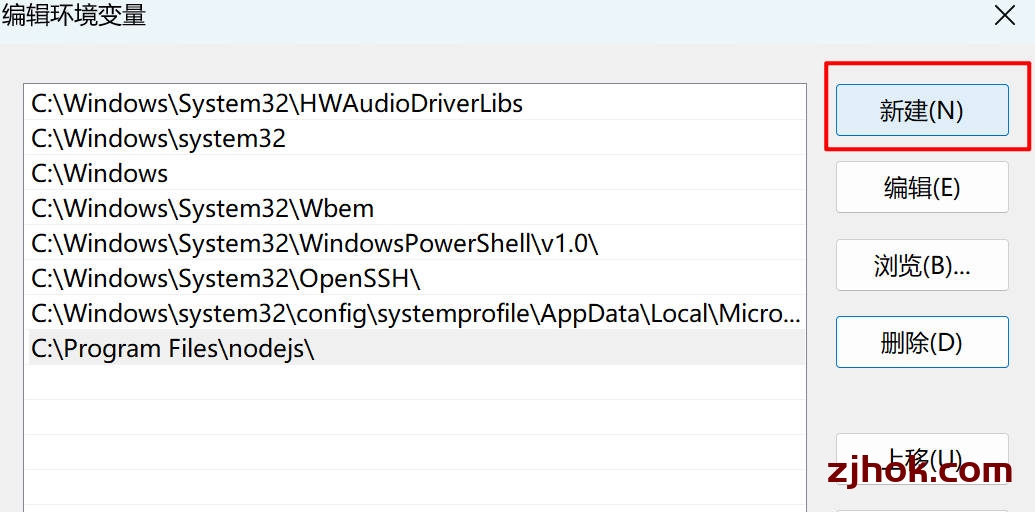Select the C:\Windows\System32\OpenSSH\ entry
The height and width of the screenshot is (512, 1035).
click(416, 278)
